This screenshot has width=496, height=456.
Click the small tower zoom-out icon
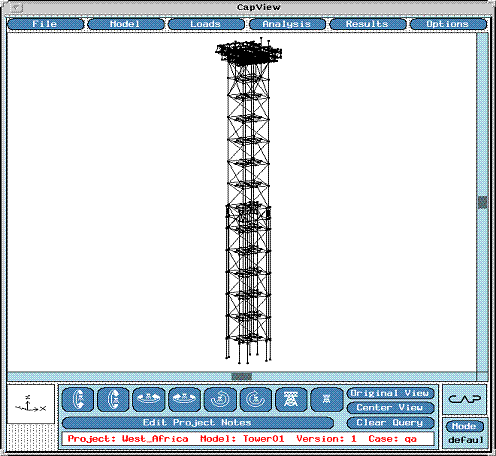coord(327,399)
